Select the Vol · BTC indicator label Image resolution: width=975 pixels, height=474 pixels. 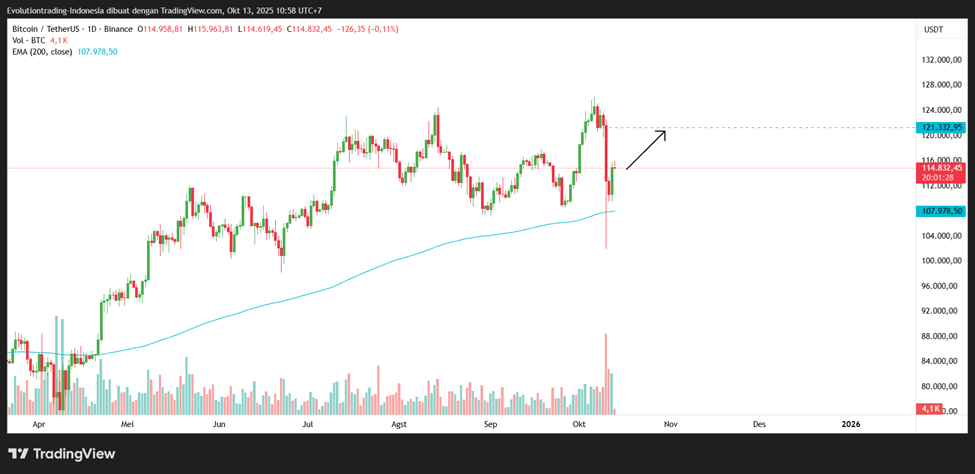point(28,40)
